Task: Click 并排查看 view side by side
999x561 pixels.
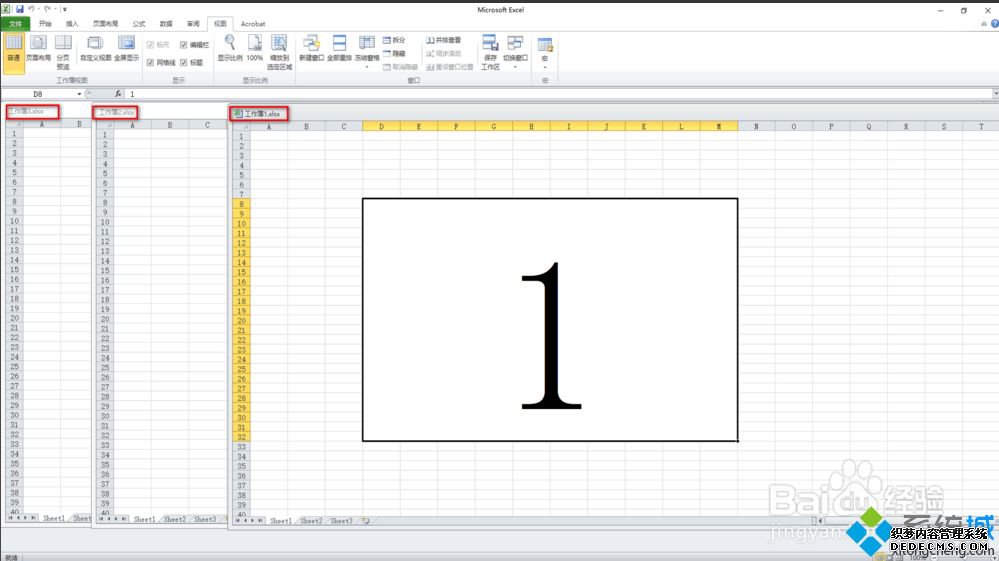Action: coord(443,40)
